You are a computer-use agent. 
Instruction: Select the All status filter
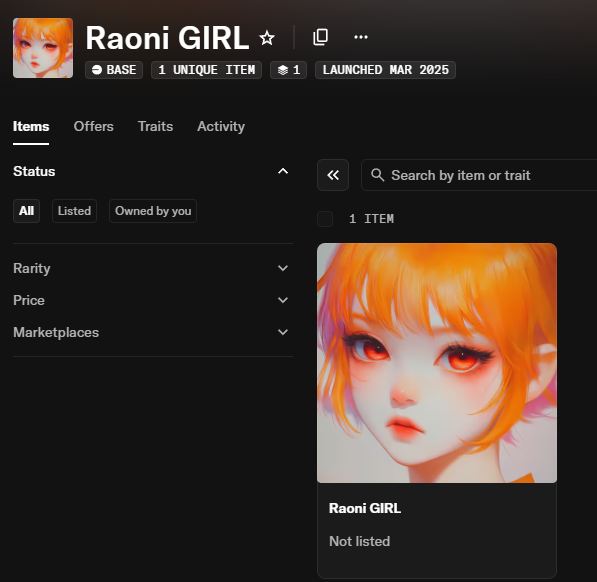[x=26, y=211]
